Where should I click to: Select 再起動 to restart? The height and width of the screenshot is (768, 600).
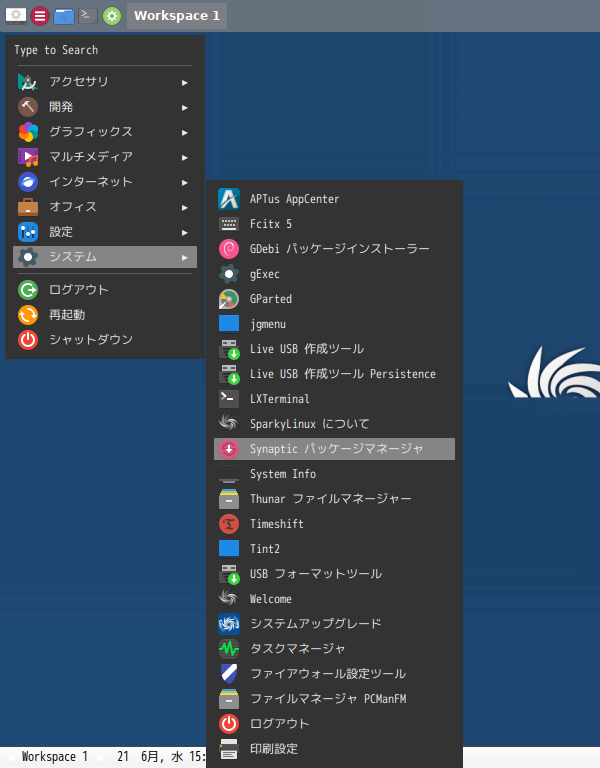pyautogui.click(x=105, y=315)
